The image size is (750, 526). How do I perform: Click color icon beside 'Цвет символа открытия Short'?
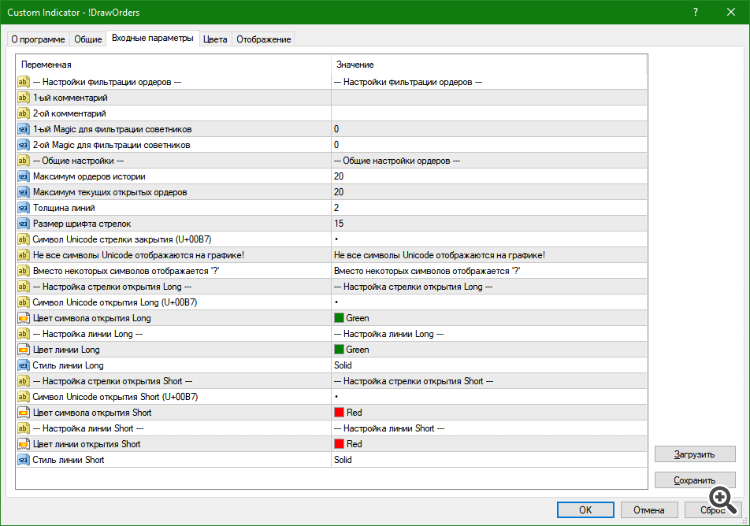click(23, 413)
